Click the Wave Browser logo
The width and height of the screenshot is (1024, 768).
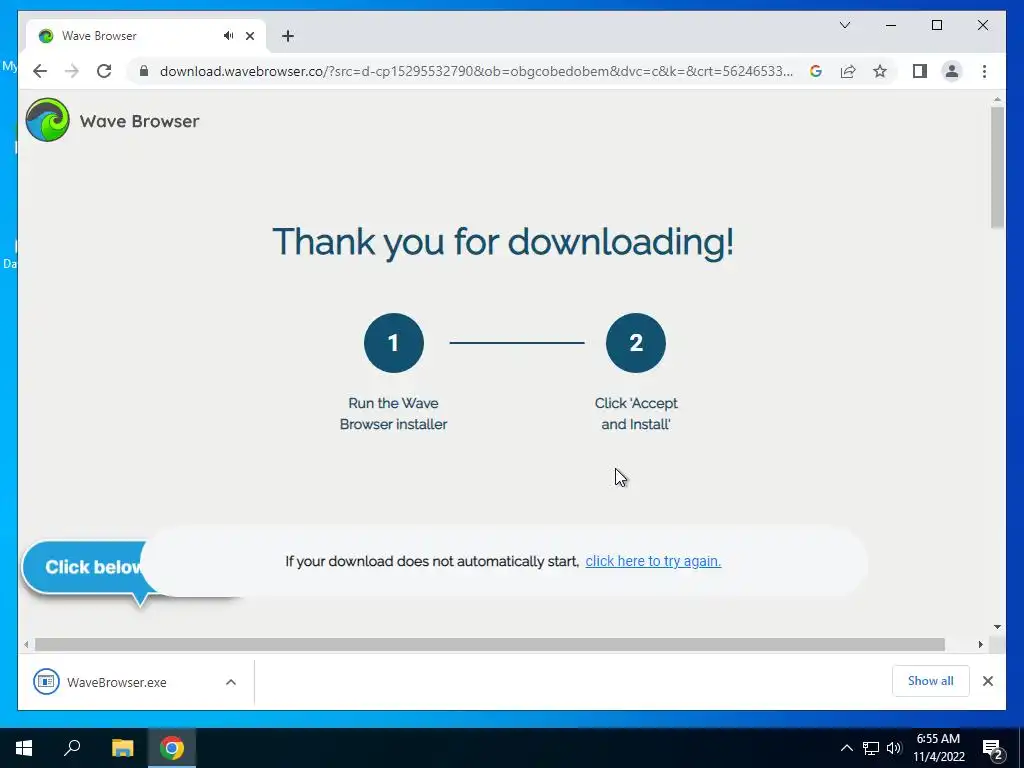pyautogui.click(x=47, y=120)
